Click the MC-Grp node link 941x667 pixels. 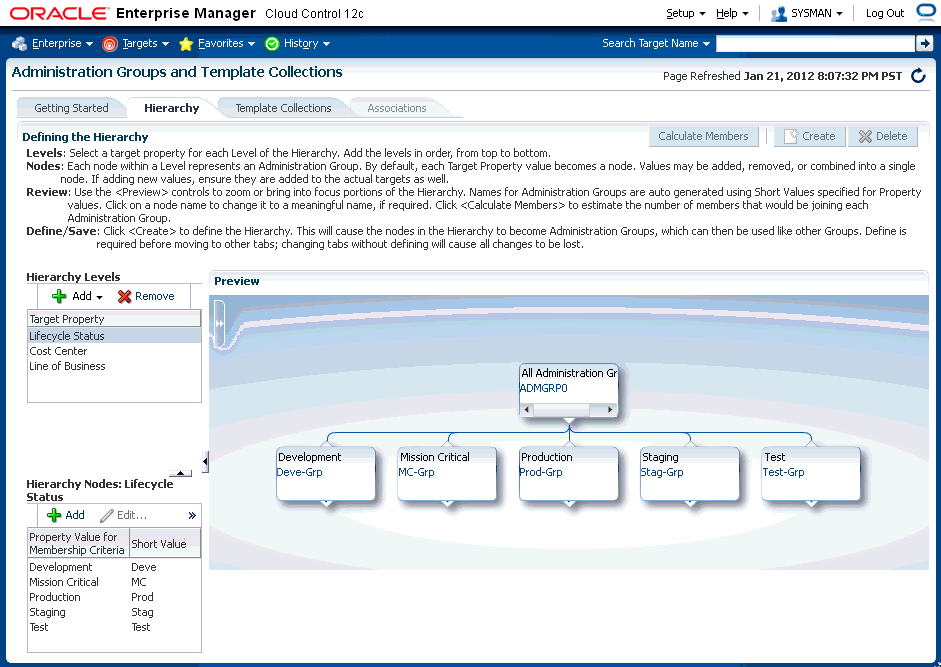click(416, 472)
